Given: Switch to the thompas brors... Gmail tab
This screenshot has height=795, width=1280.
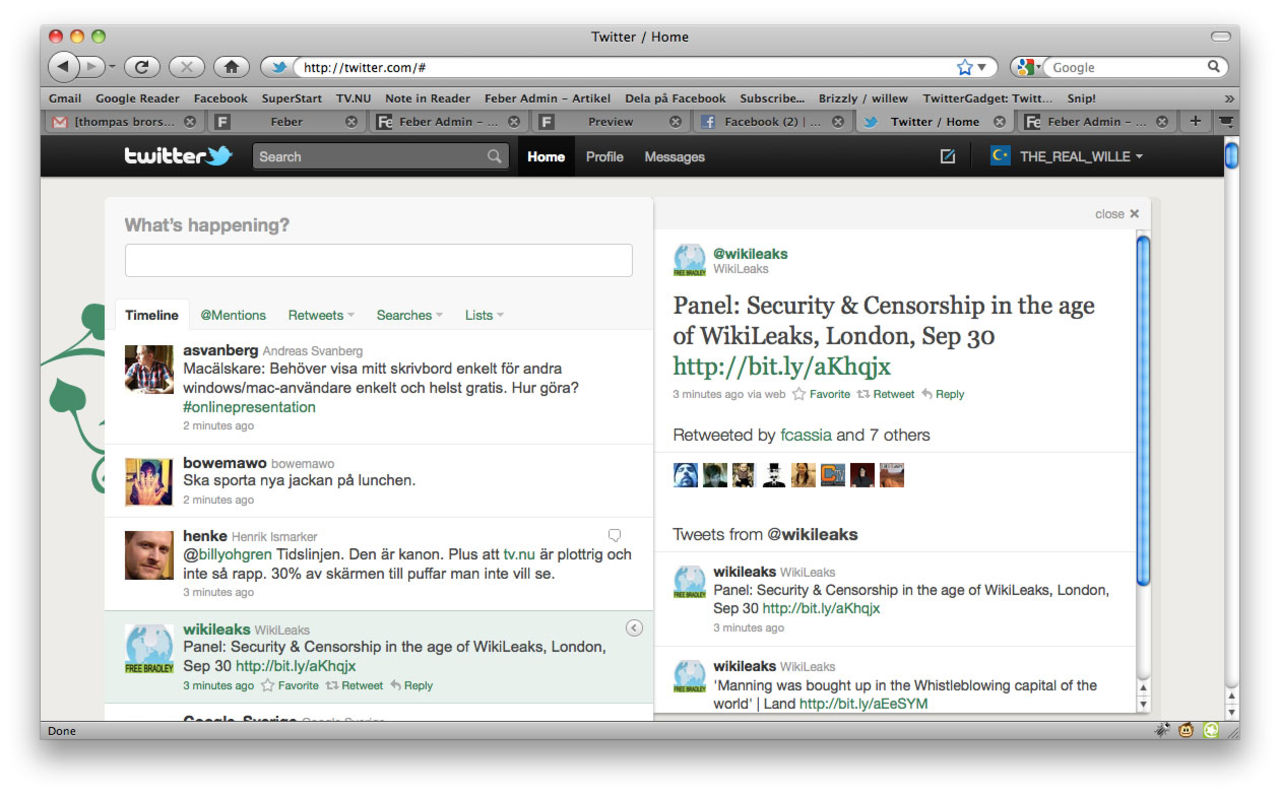Looking at the screenshot, I should click(x=125, y=122).
